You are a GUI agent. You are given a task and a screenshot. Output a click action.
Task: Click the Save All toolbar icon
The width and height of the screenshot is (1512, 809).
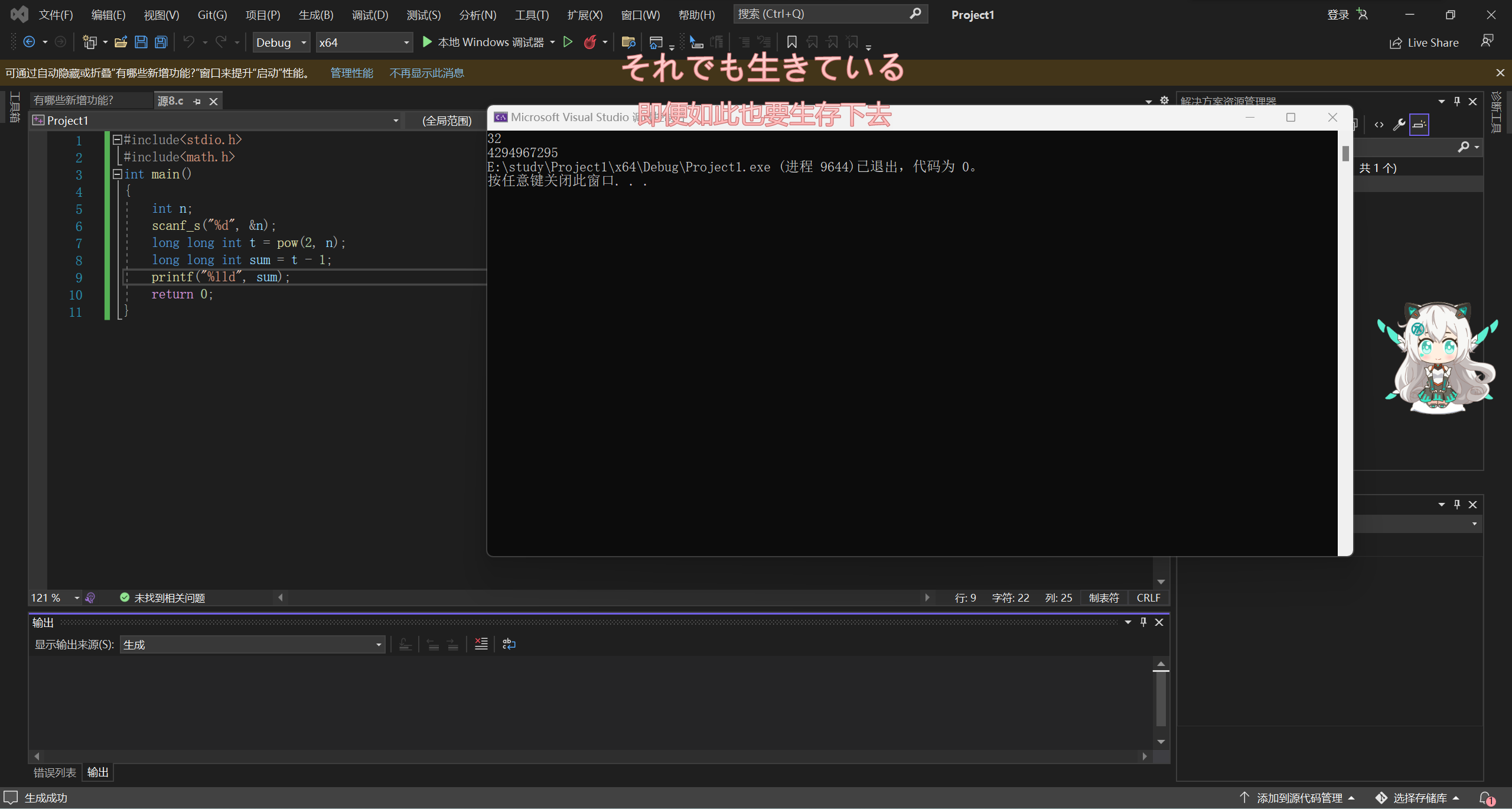(x=161, y=42)
